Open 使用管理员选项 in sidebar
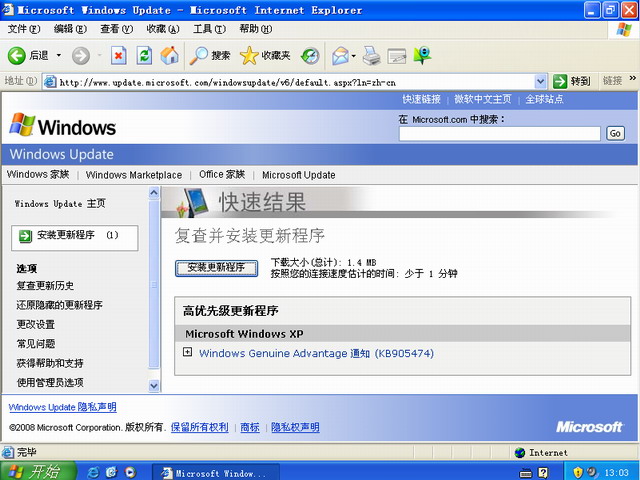Viewport: 640px width, 480px height. pos(50,382)
